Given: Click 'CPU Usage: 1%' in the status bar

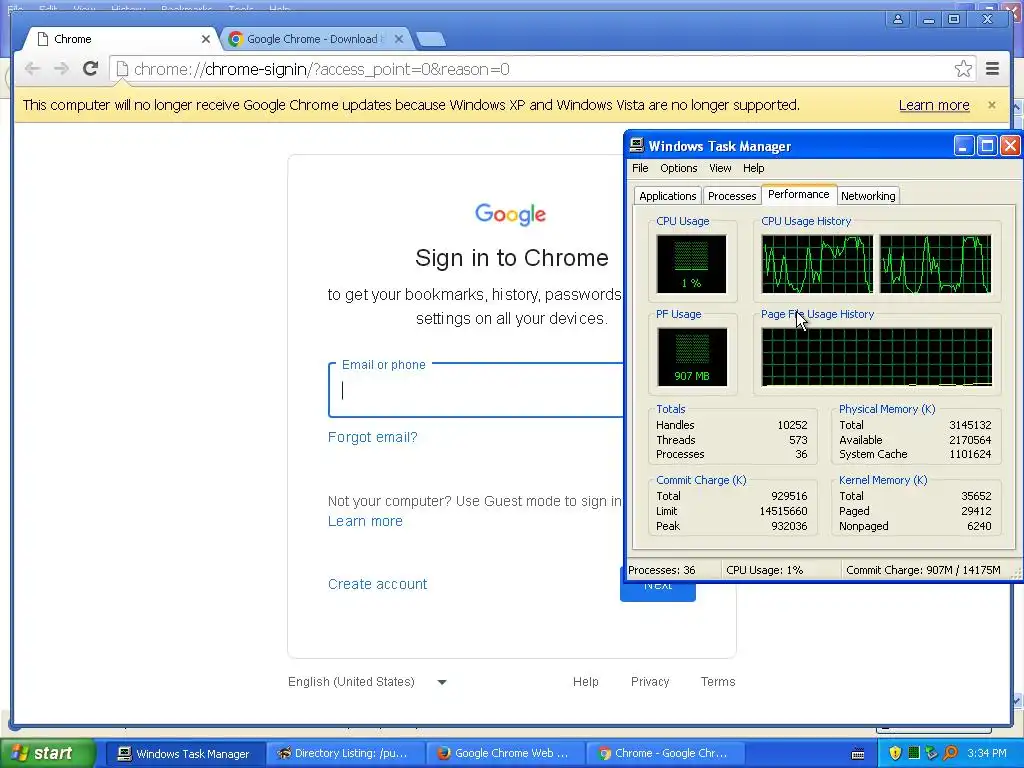Looking at the screenshot, I should pyautogui.click(x=764, y=570).
